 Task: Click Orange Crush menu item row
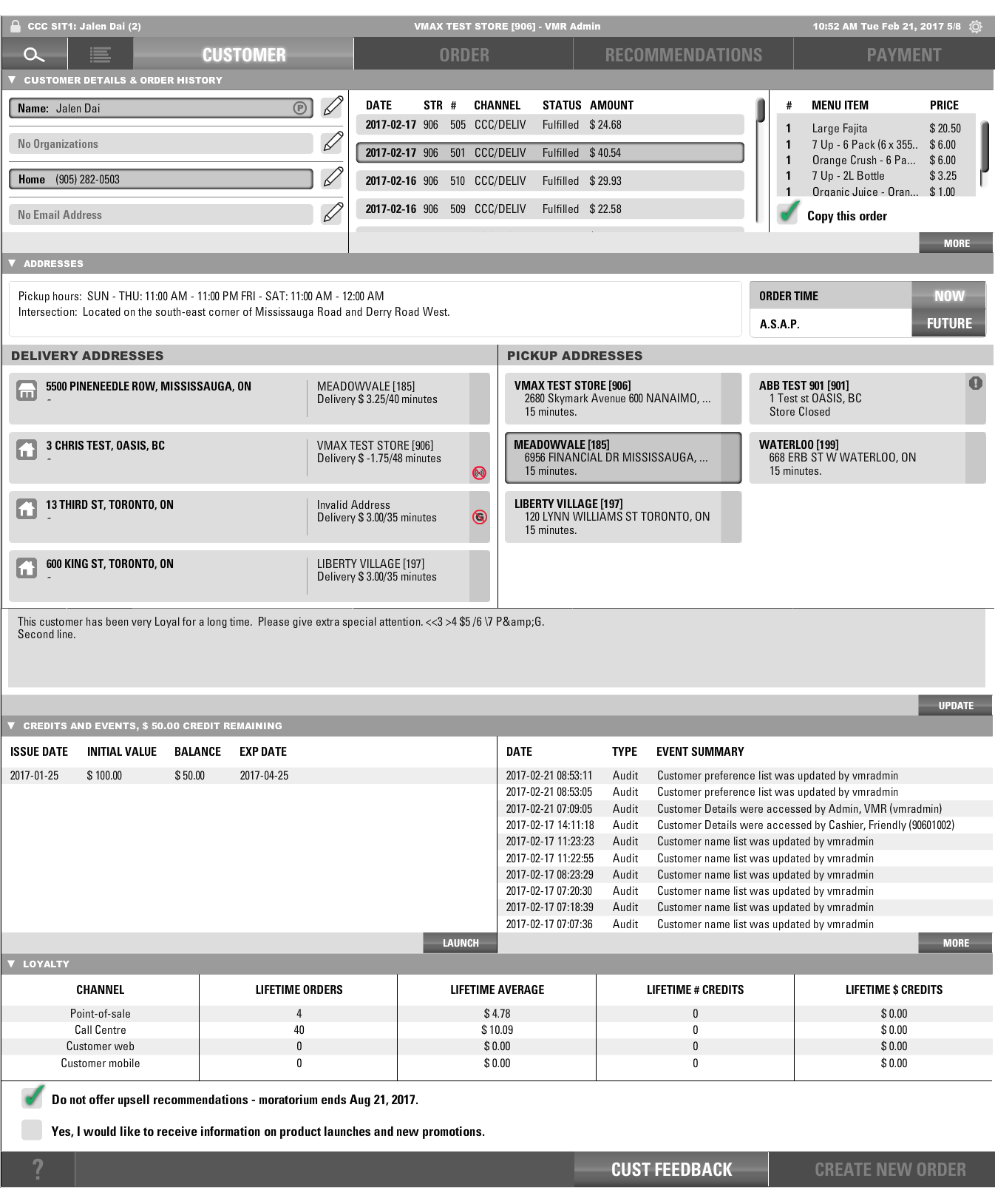(x=876, y=160)
